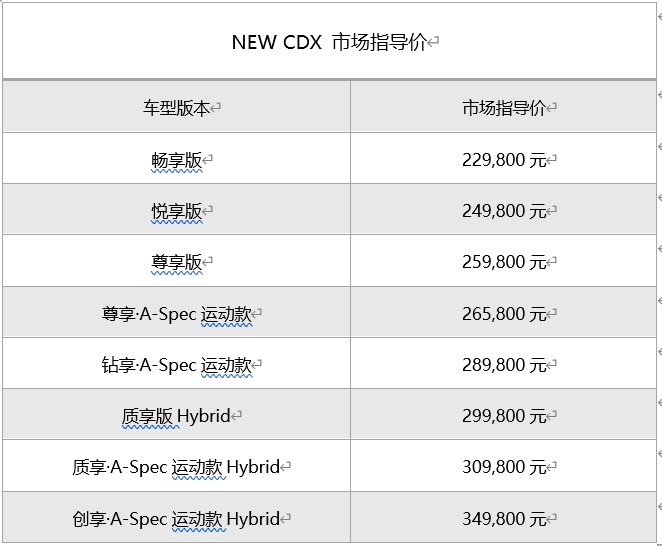Select the 市场指导价 column header cell
Screen dimensions: 662x546
click(503, 106)
